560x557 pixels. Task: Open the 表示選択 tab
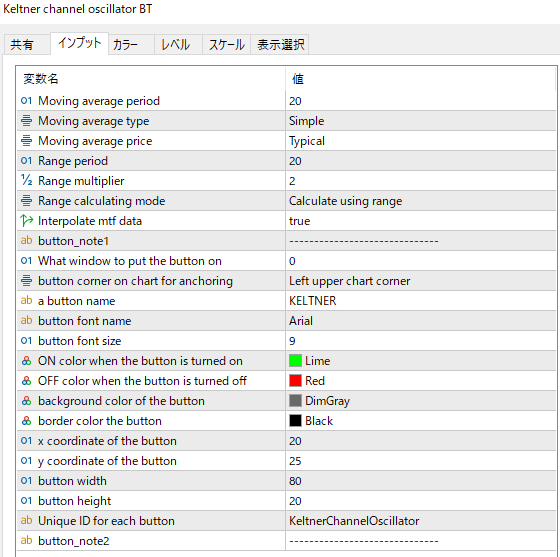click(280, 45)
